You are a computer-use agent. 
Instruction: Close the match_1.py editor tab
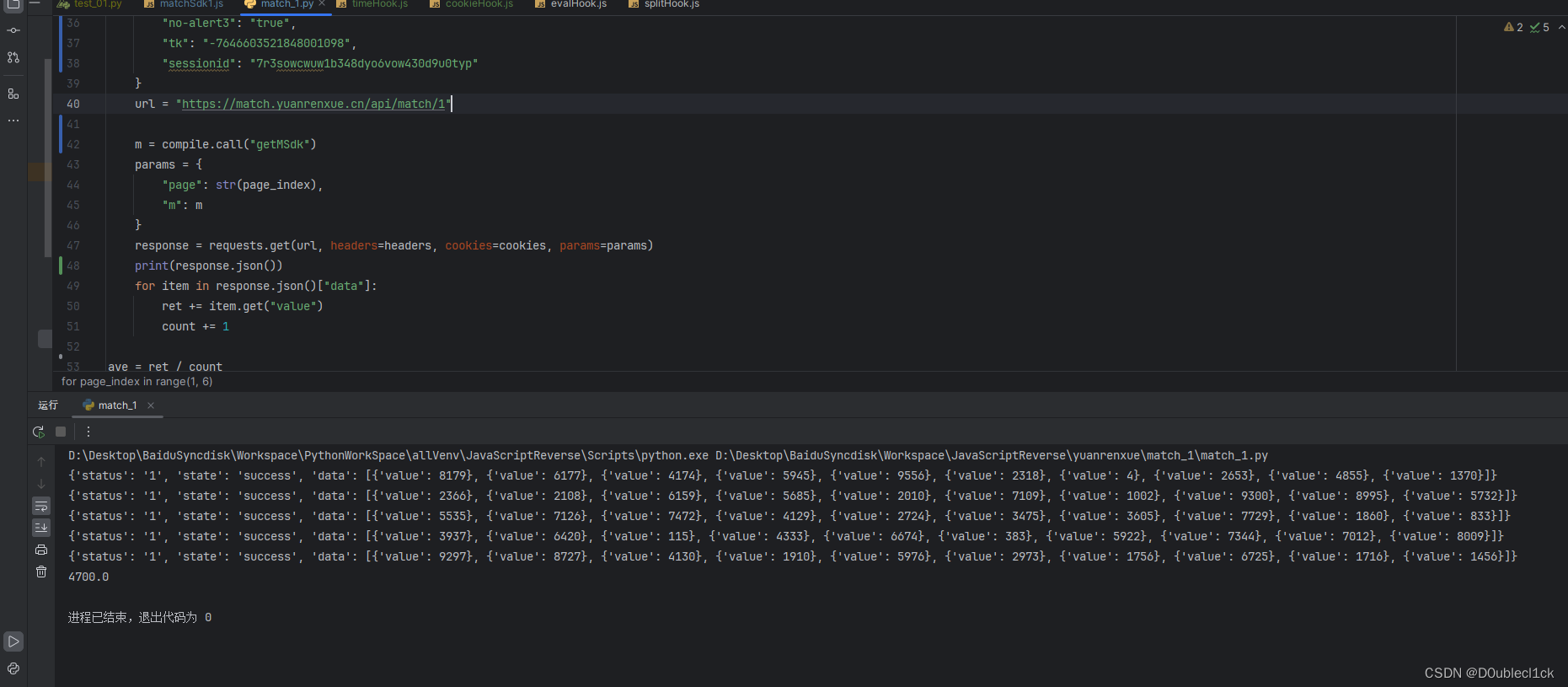(x=322, y=4)
